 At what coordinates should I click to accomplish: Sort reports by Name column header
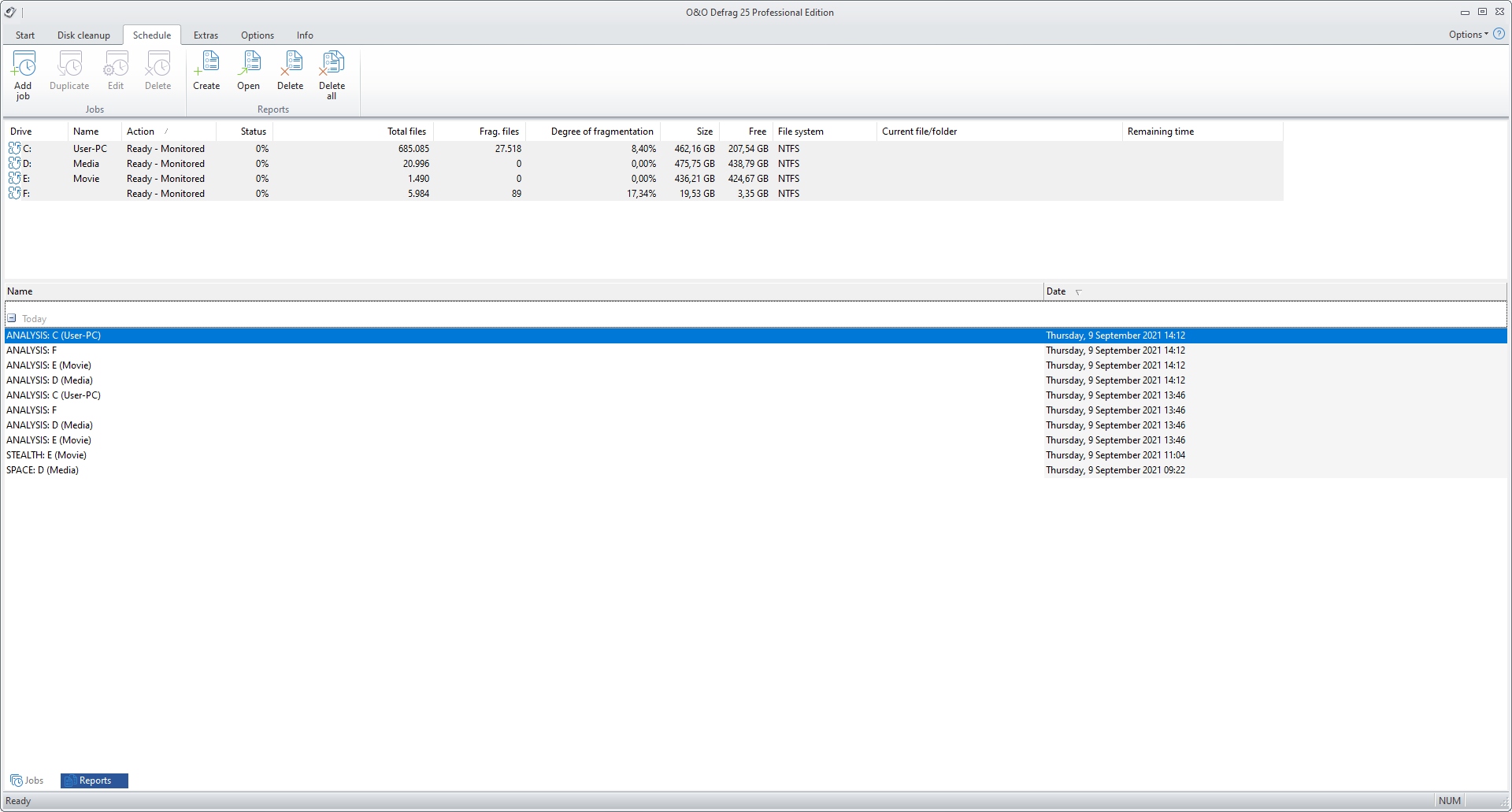[524, 291]
